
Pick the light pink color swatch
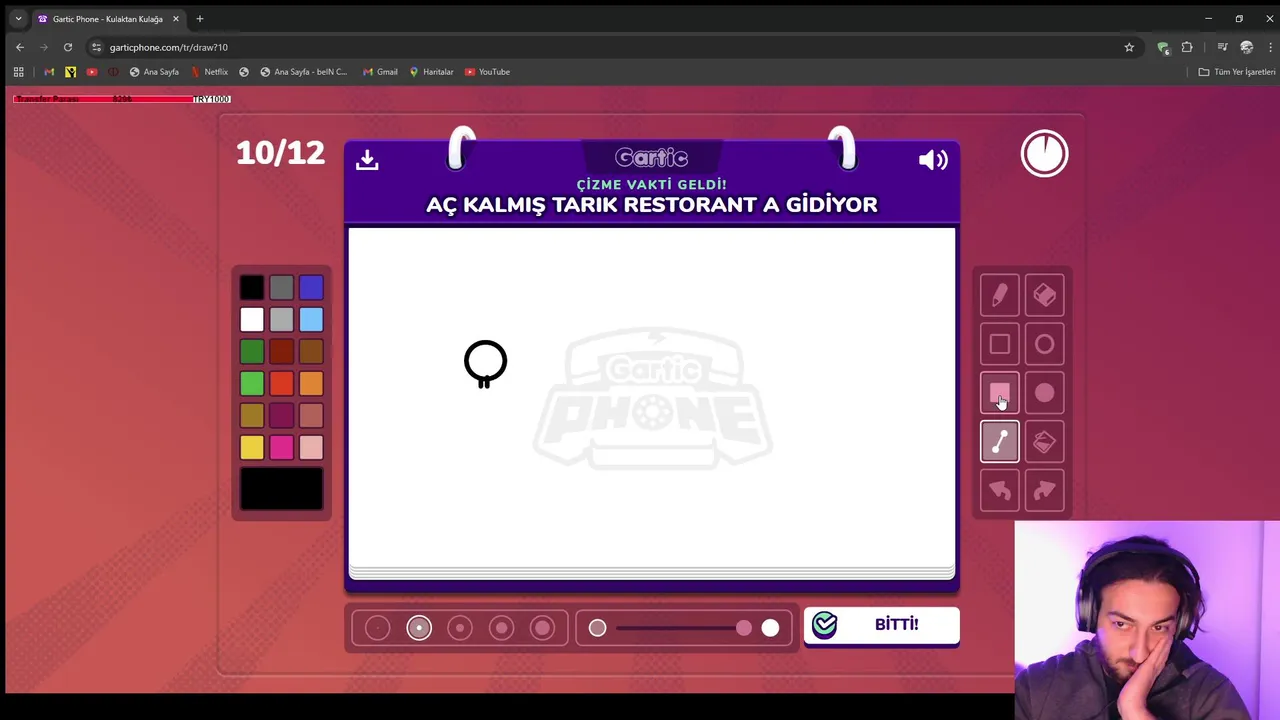click(x=311, y=448)
